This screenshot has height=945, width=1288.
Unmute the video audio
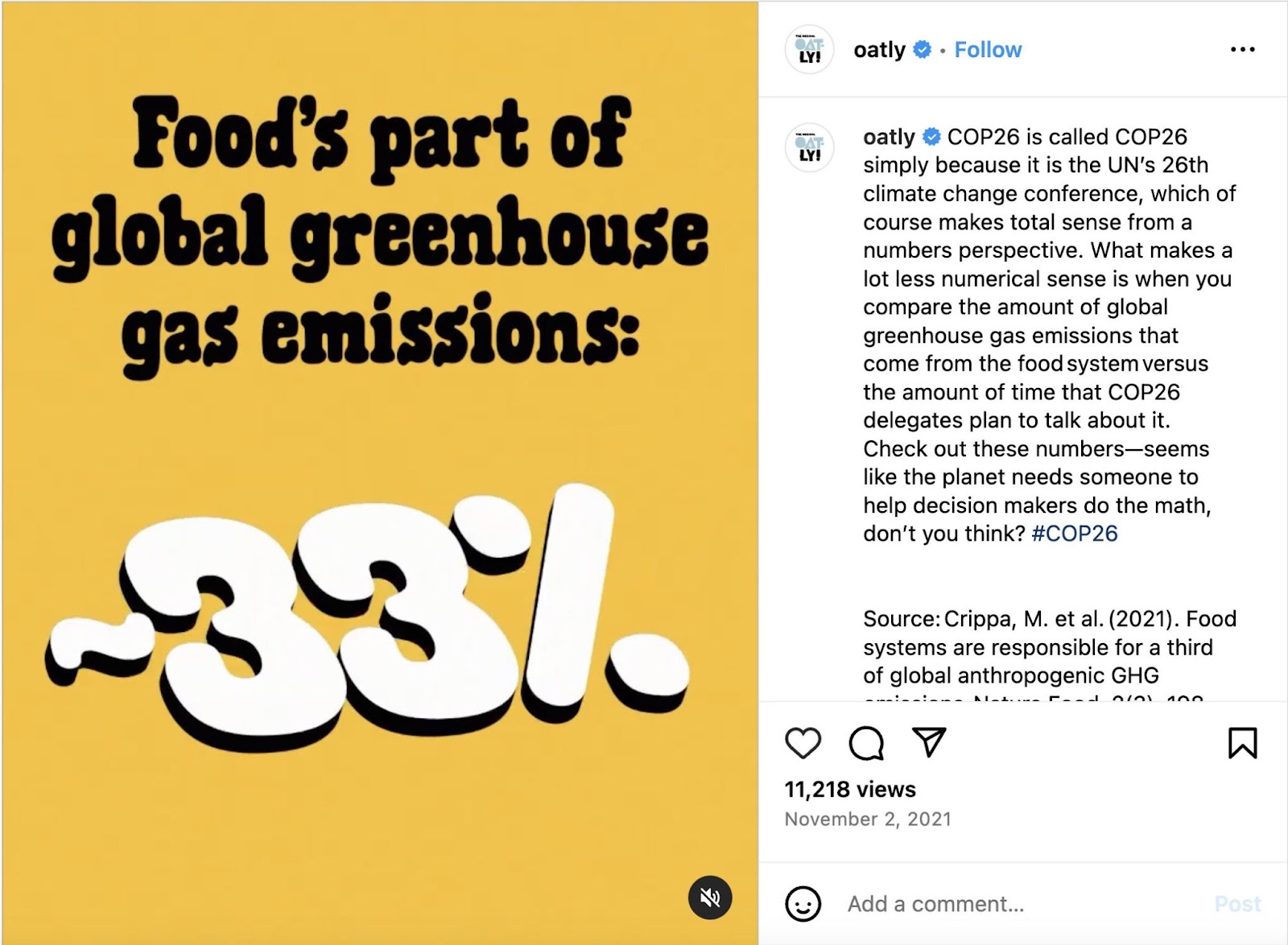click(x=709, y=896)
